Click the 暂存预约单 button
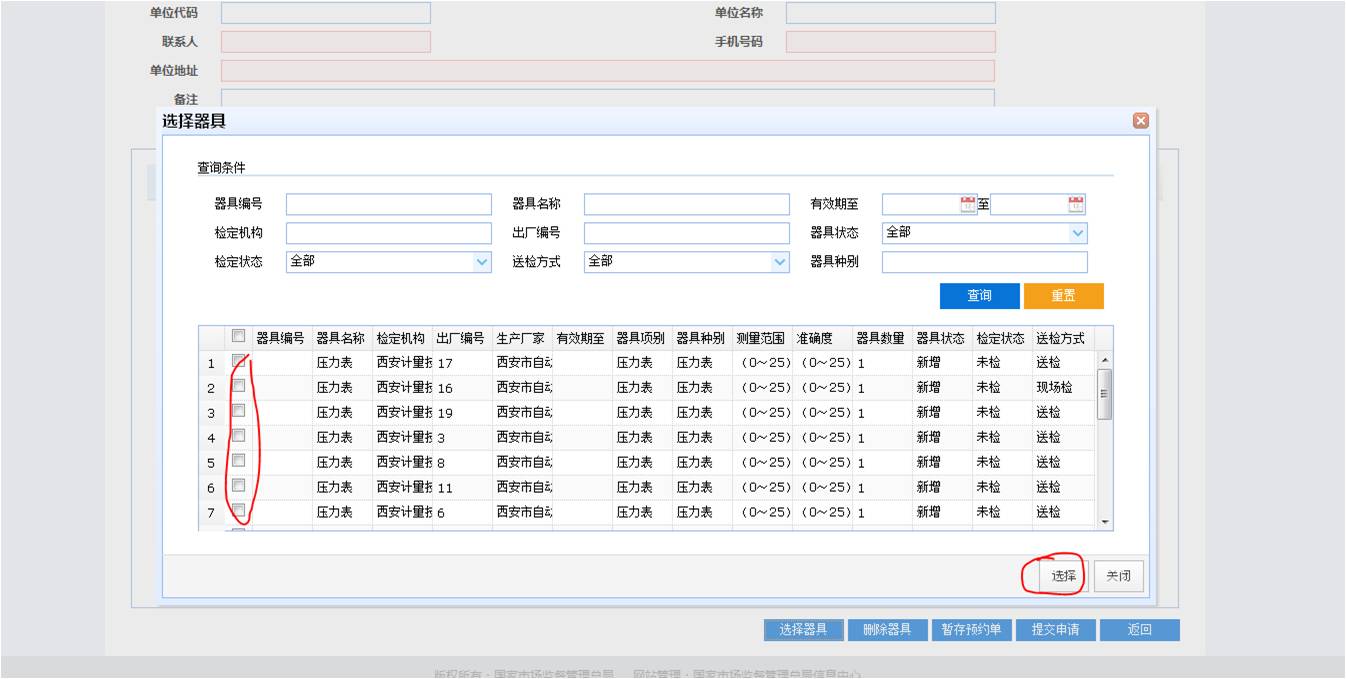 (x=971, y=630)
